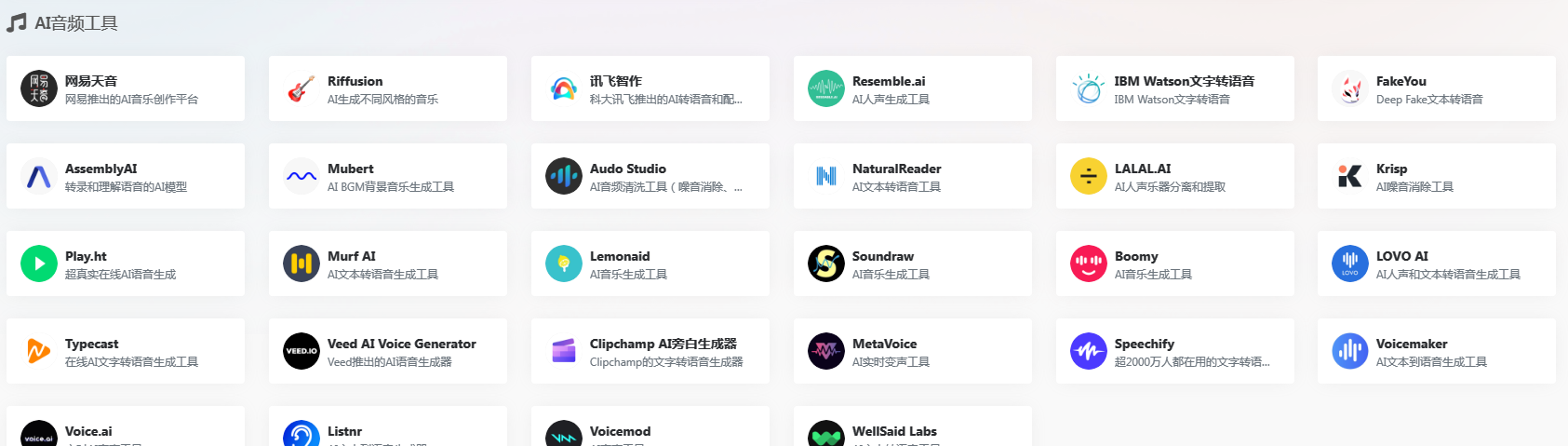Click the Veed AI Voice Generator title
The width and height of the screenshot is (1568, 446).
[401, 344]
